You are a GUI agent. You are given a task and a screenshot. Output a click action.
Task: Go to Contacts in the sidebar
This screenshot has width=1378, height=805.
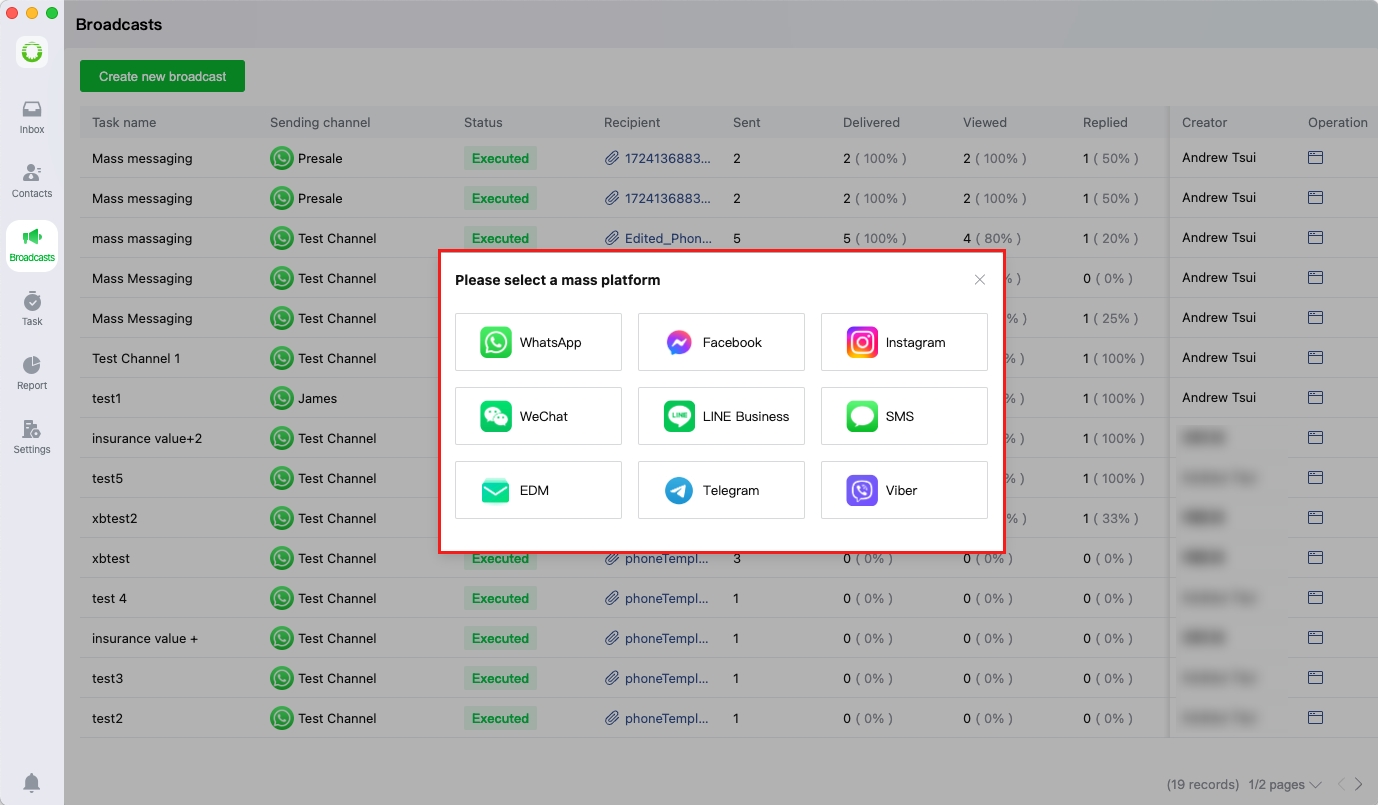click(32, 181)
